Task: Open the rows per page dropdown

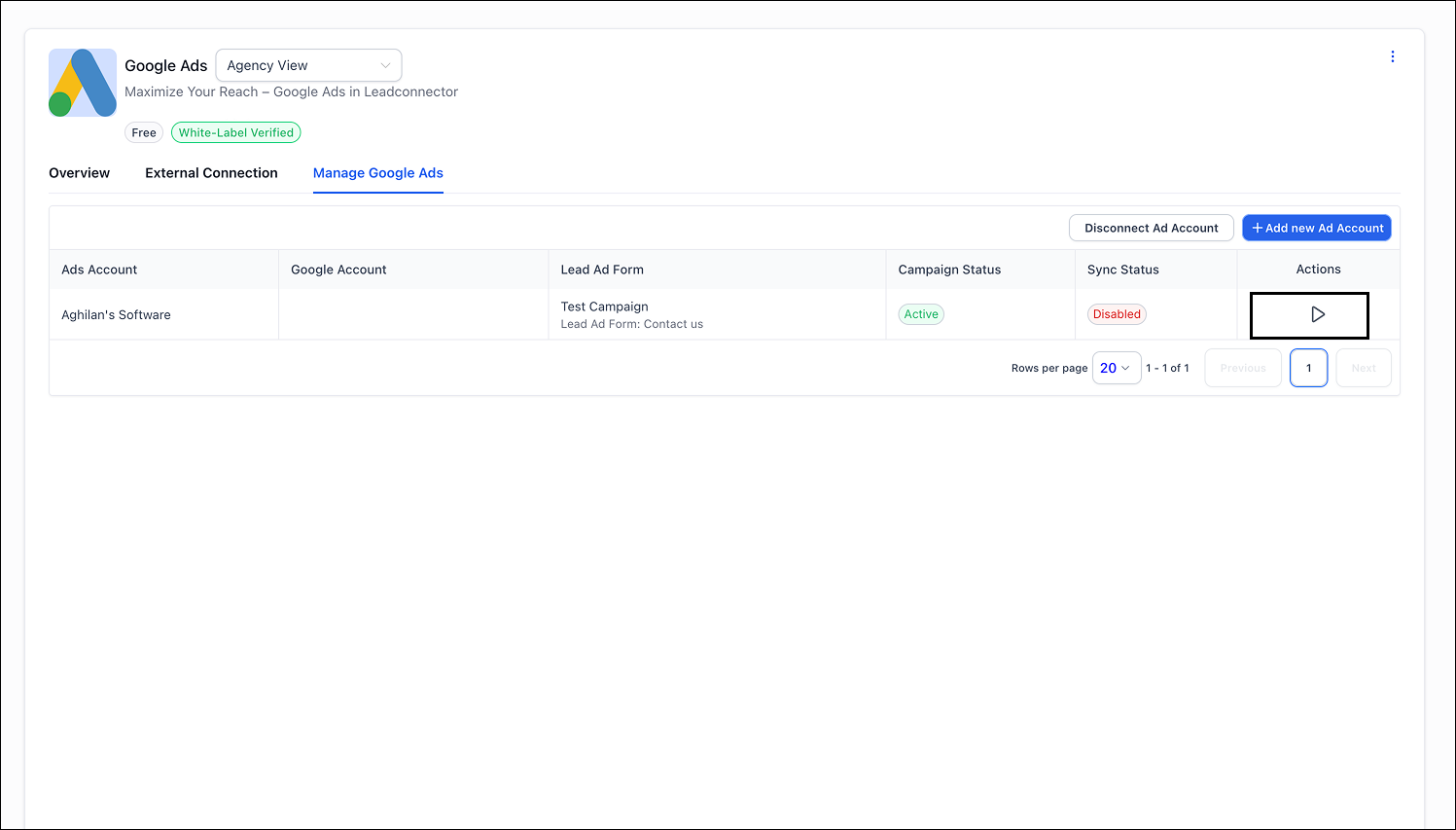Action: (x=1117, y=368)
